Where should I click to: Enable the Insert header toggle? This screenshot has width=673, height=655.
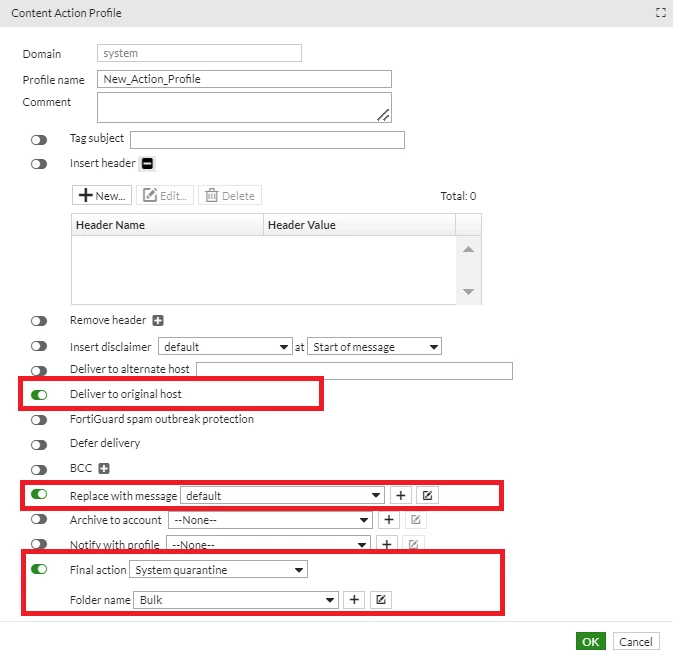click(39, 164)
